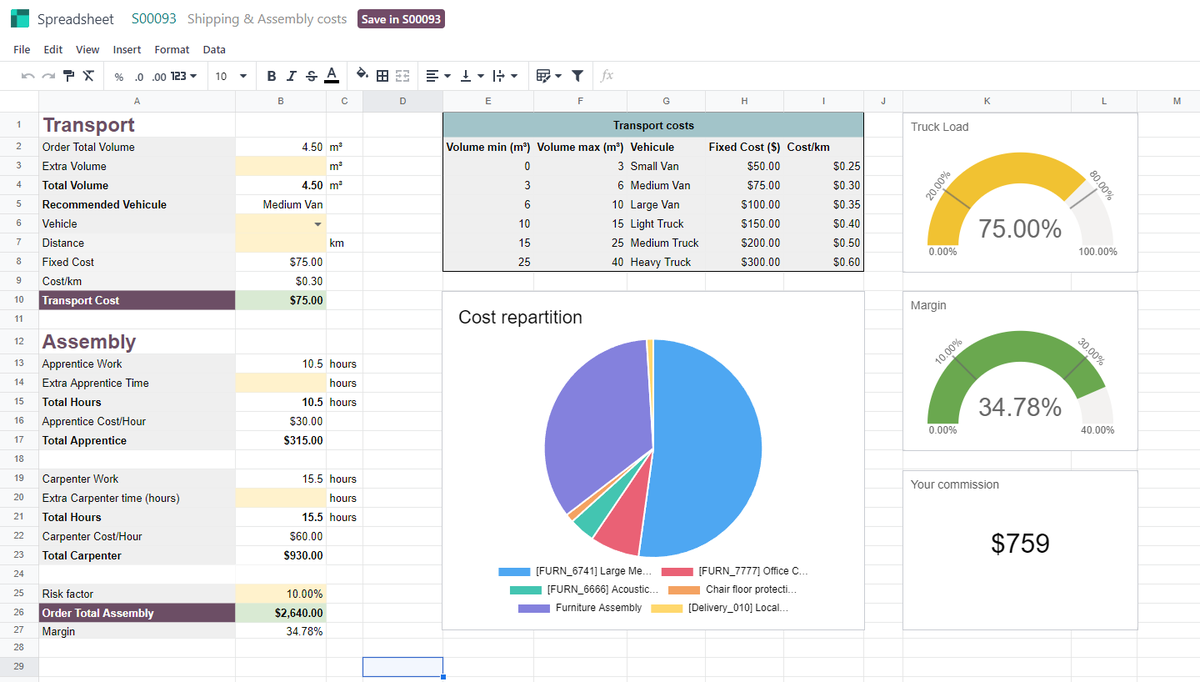This screenshot has width=1200, height=682.
Task: Click the Undo arrow icon
Action: point(27,76)
